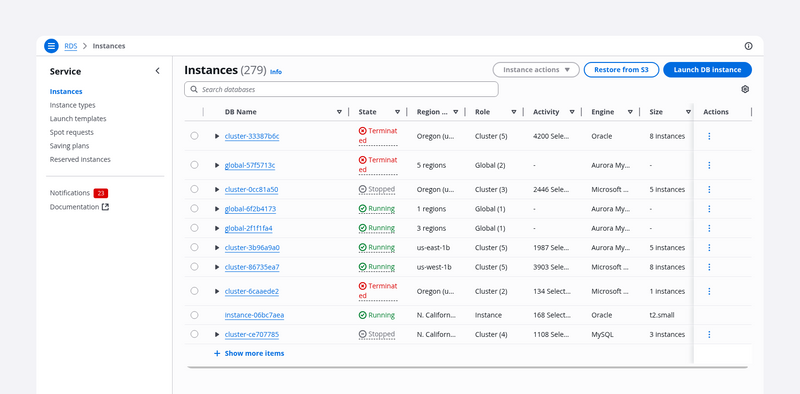This screenshot has width=800, height=394.
Task: Select radio button for global-6f2b4173
Action: [194, 209]
